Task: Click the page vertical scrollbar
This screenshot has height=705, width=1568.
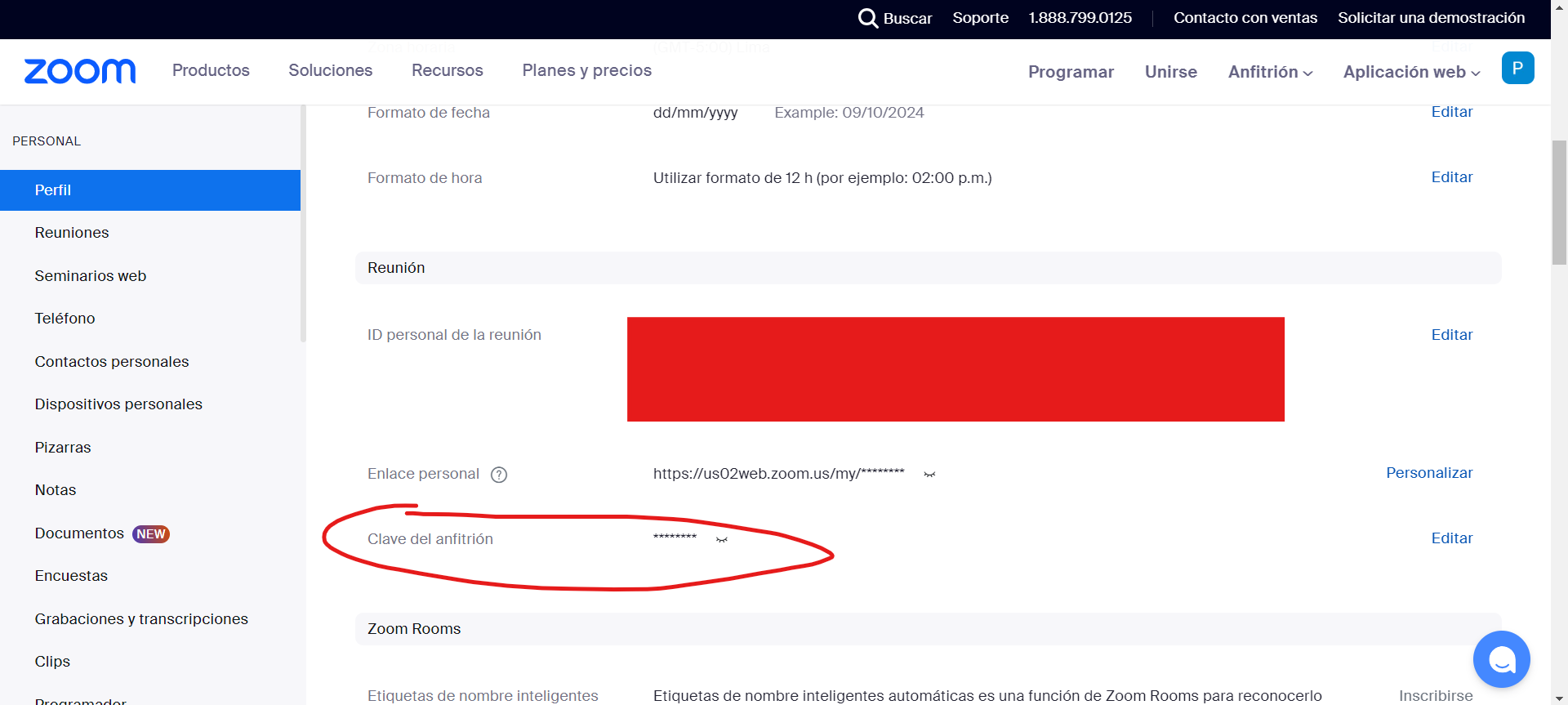Action: pos(1559,203)
